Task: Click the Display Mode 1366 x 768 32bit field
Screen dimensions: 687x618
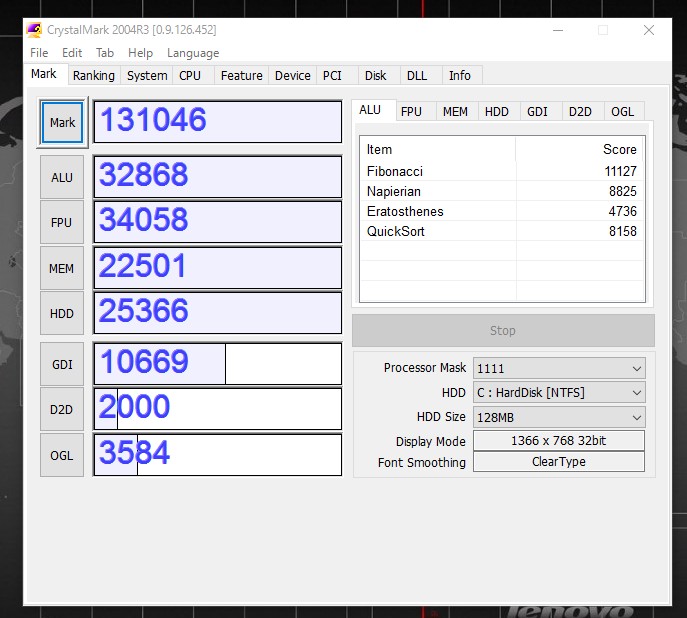Action: tap(559, 441)
